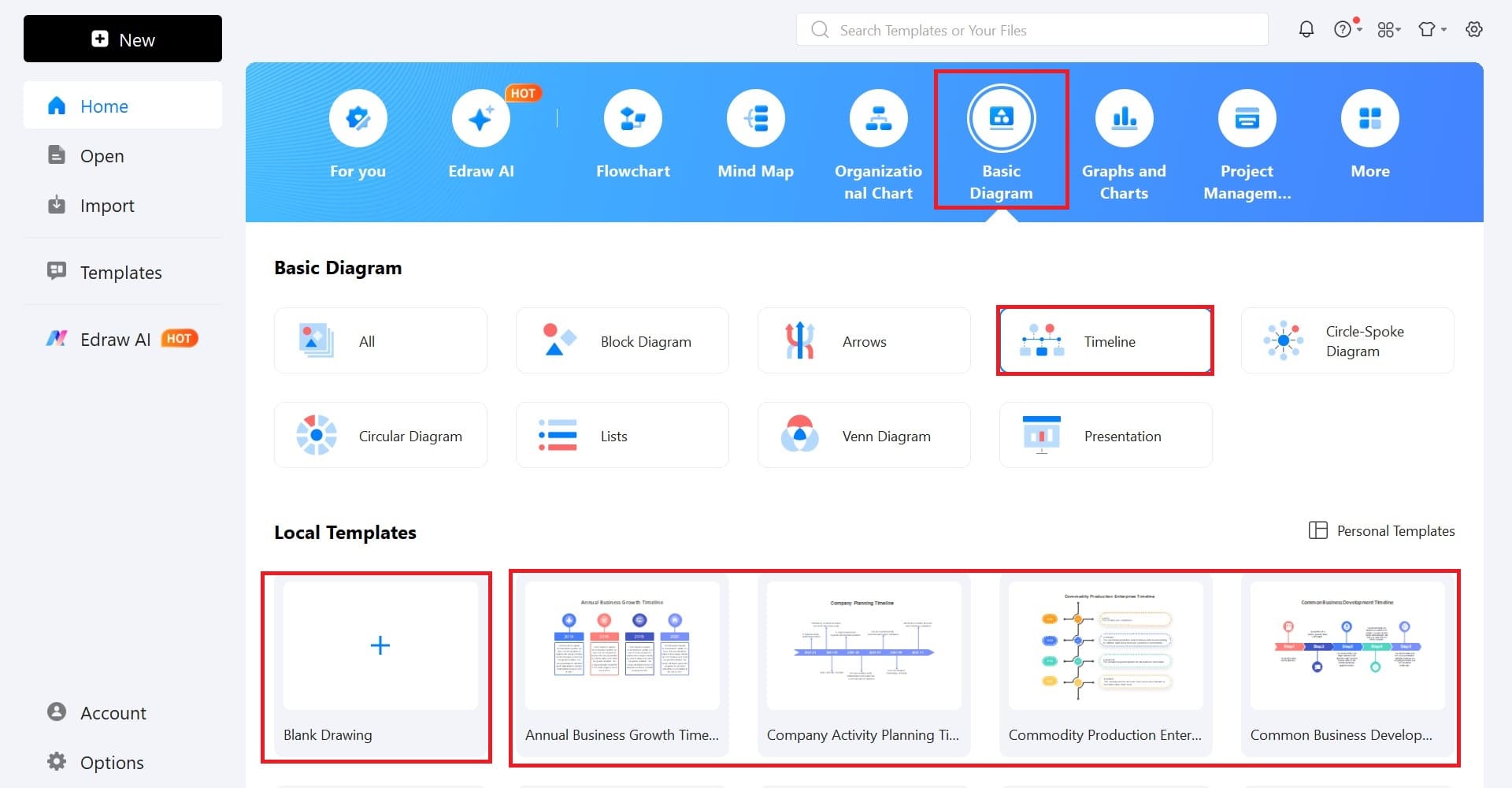Choose the Lists diagram tile
Screen dimensions: 1512x788
(622, 435)
